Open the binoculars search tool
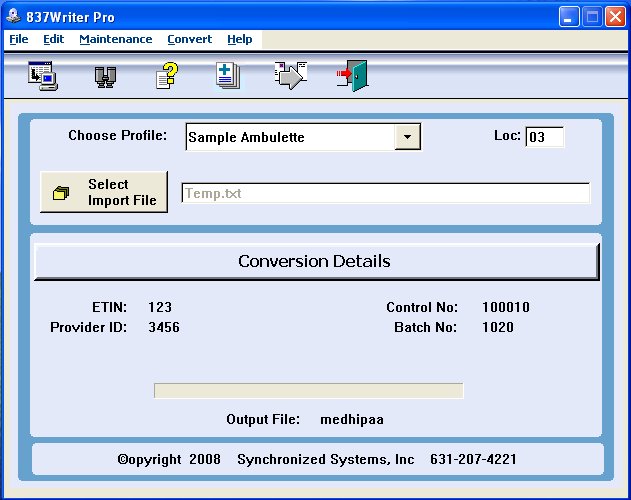 tap(105, 76)
